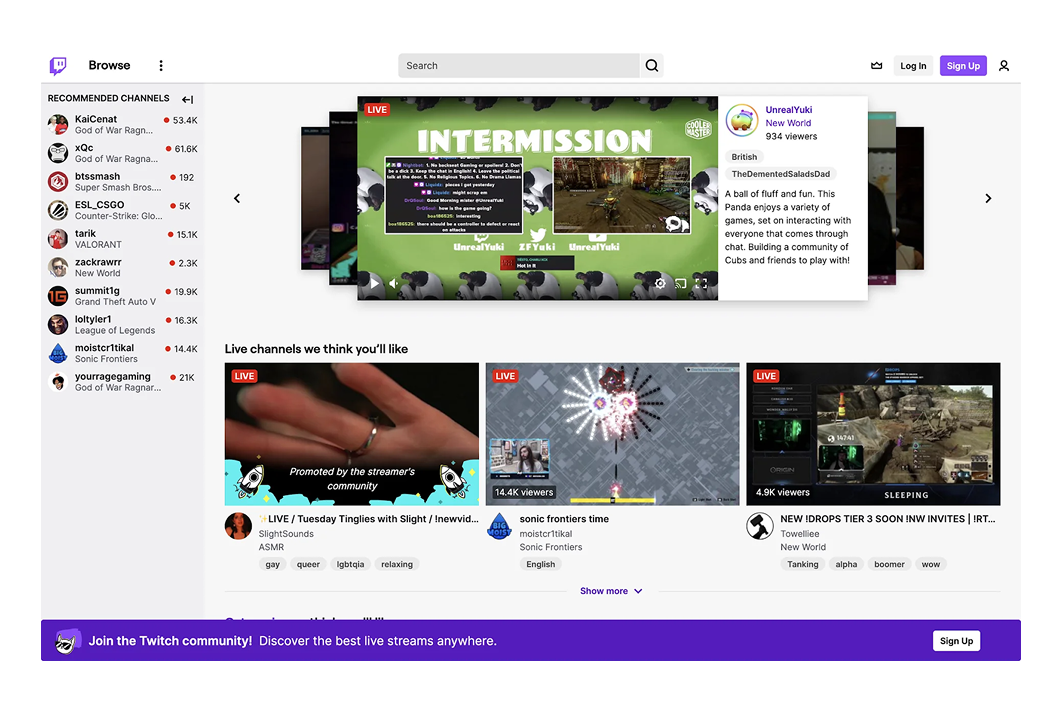Open 'sonic frontiers time' title link
This screenshot has width=1062, height=709.
click(564, 519)
